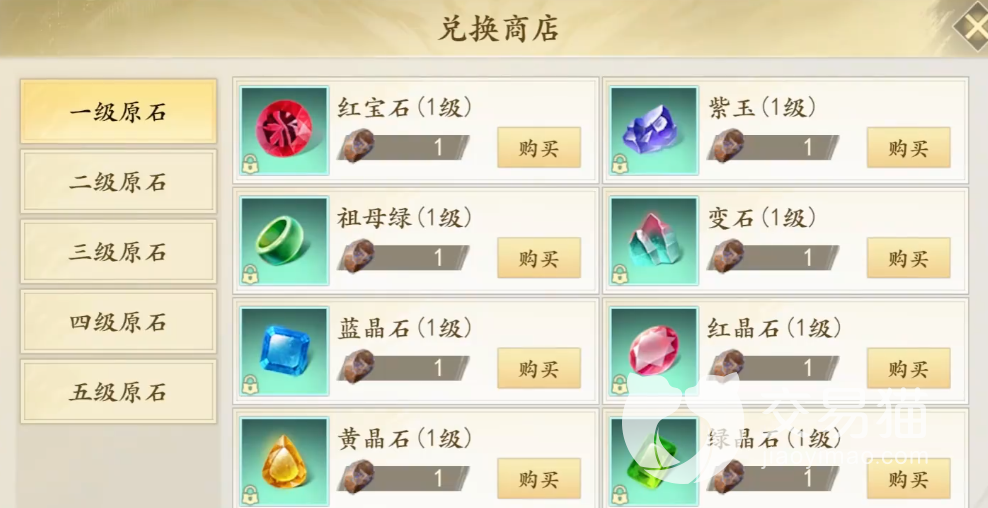Image resolution: width=988 pixels, height=508 pixels.
Task: Close the 兑换商店 exchange shop window
Action: click(971, 26)
